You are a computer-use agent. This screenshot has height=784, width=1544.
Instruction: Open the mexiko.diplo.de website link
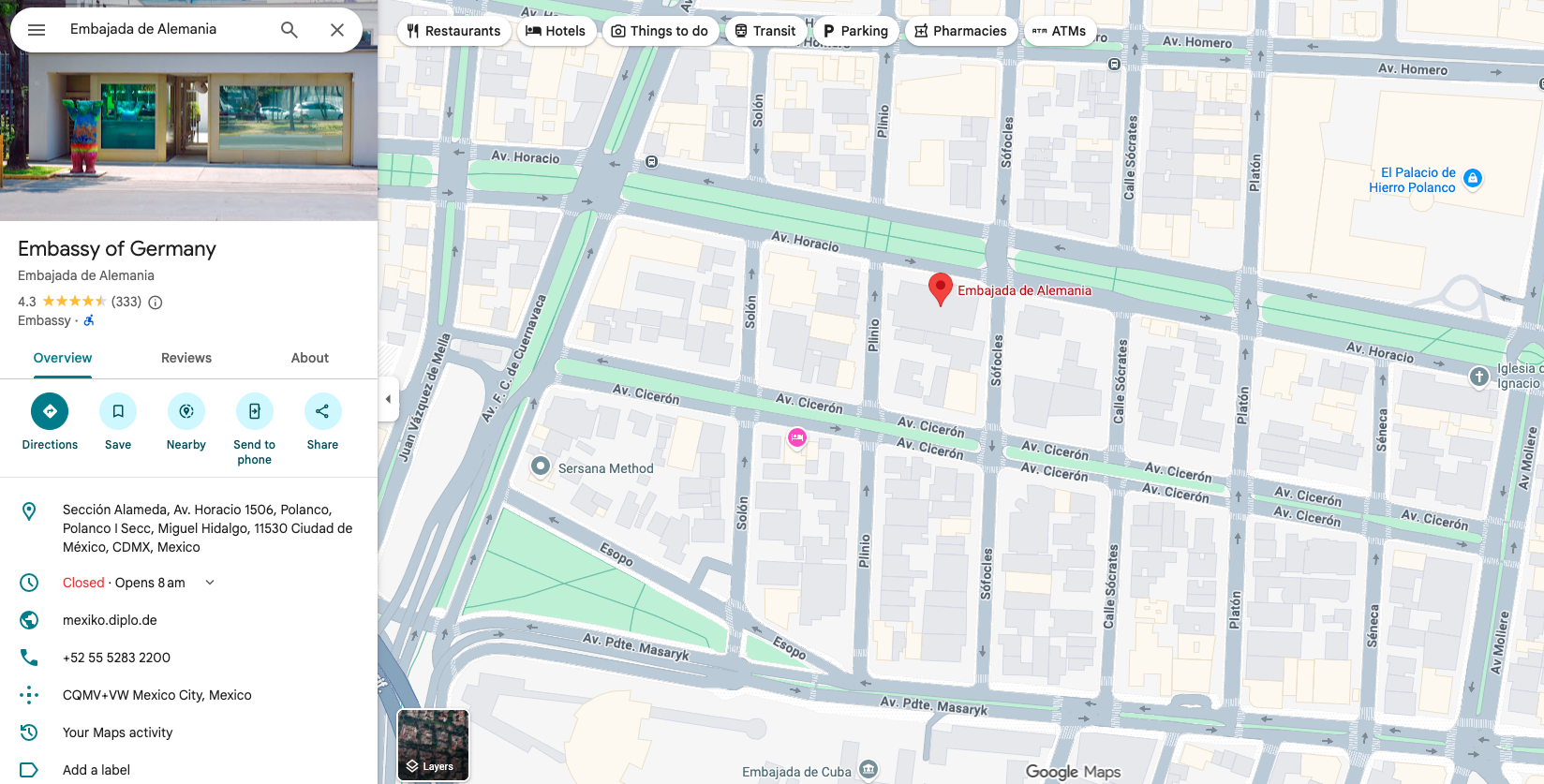(110, 620)
